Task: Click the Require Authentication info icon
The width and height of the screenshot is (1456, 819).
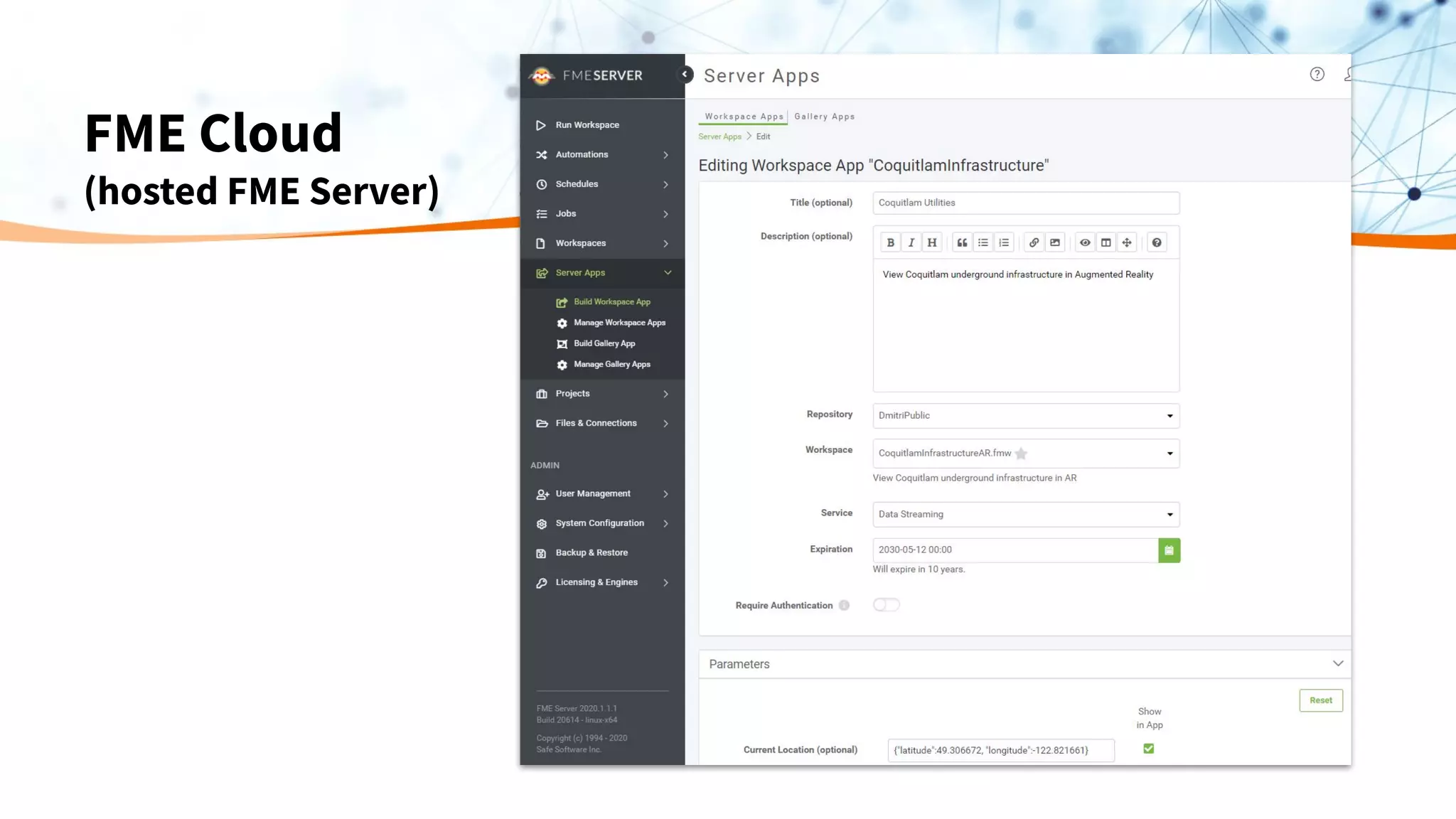Action: [844, 606]
